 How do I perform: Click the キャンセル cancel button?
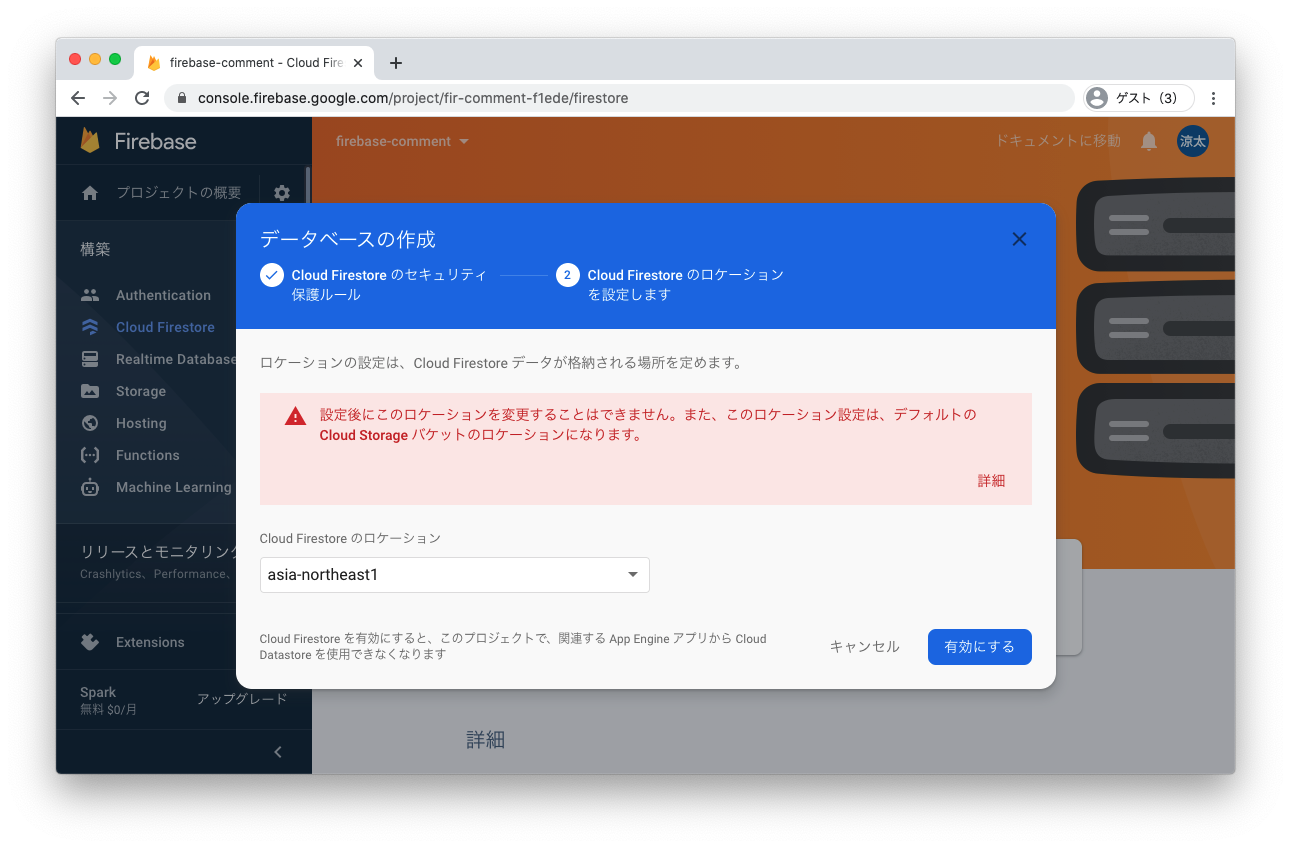click(865, 647)
